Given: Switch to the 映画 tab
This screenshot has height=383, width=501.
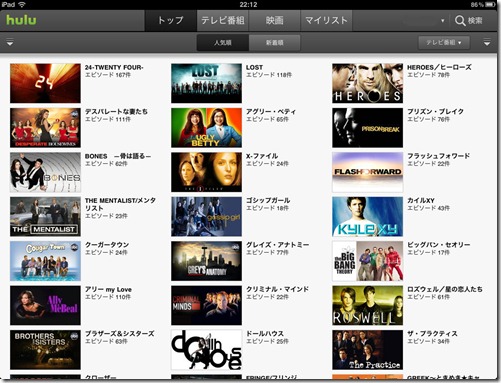Looking at the screenshot, I should point(275,20).
